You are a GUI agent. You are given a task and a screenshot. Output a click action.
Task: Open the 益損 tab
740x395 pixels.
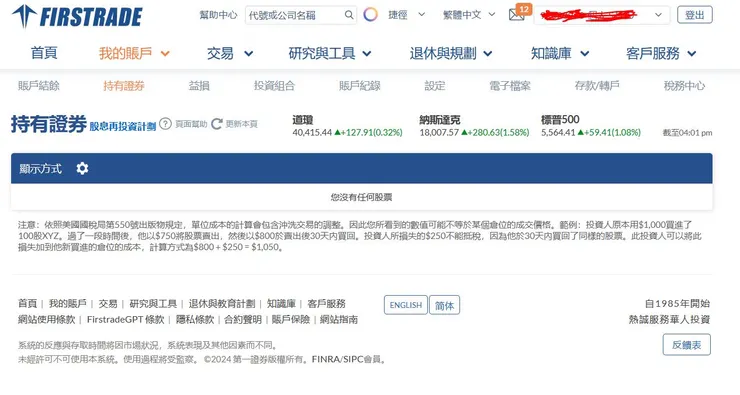click(x=199, y=86)
